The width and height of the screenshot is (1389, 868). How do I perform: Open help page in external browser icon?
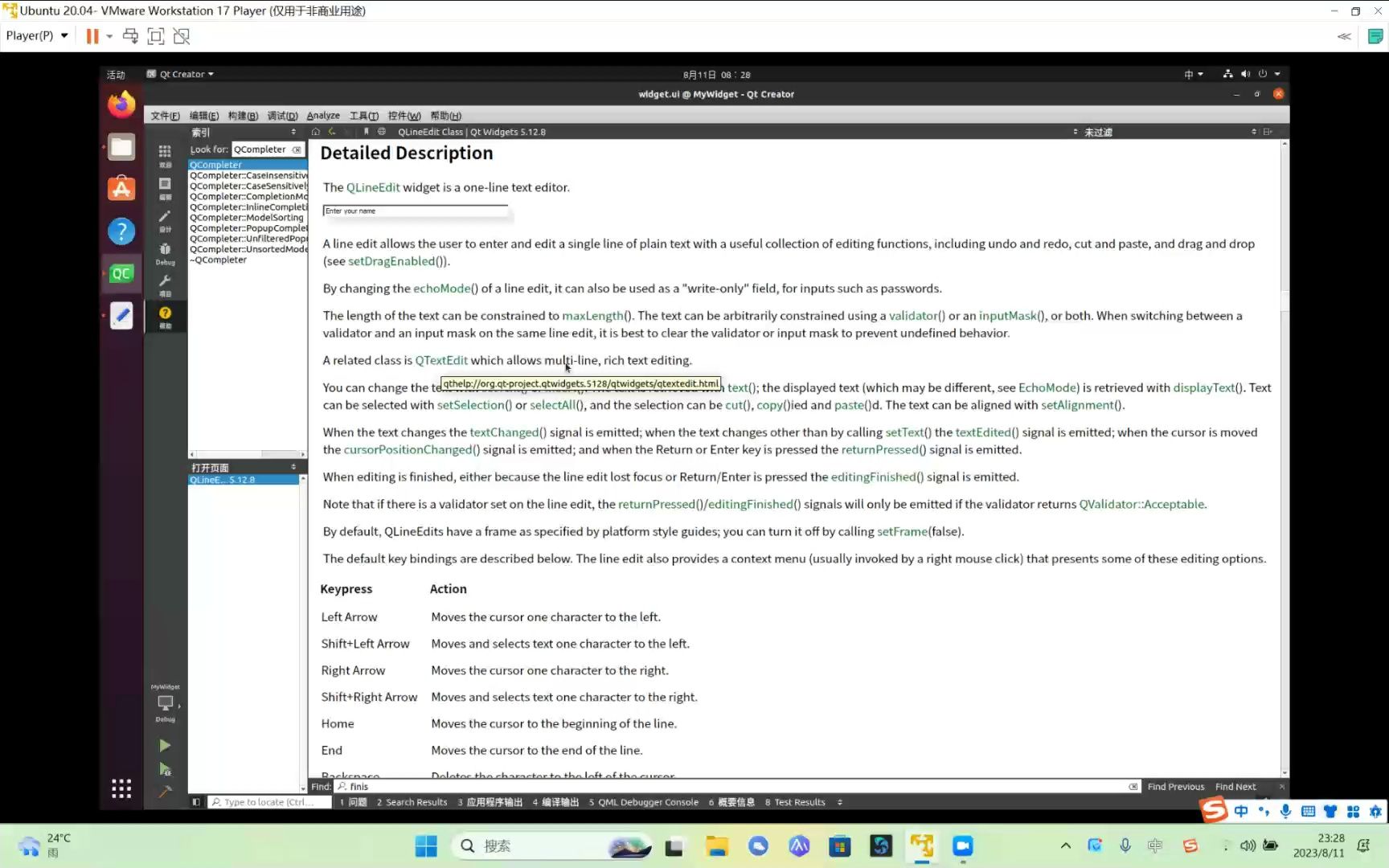(382, 132)
